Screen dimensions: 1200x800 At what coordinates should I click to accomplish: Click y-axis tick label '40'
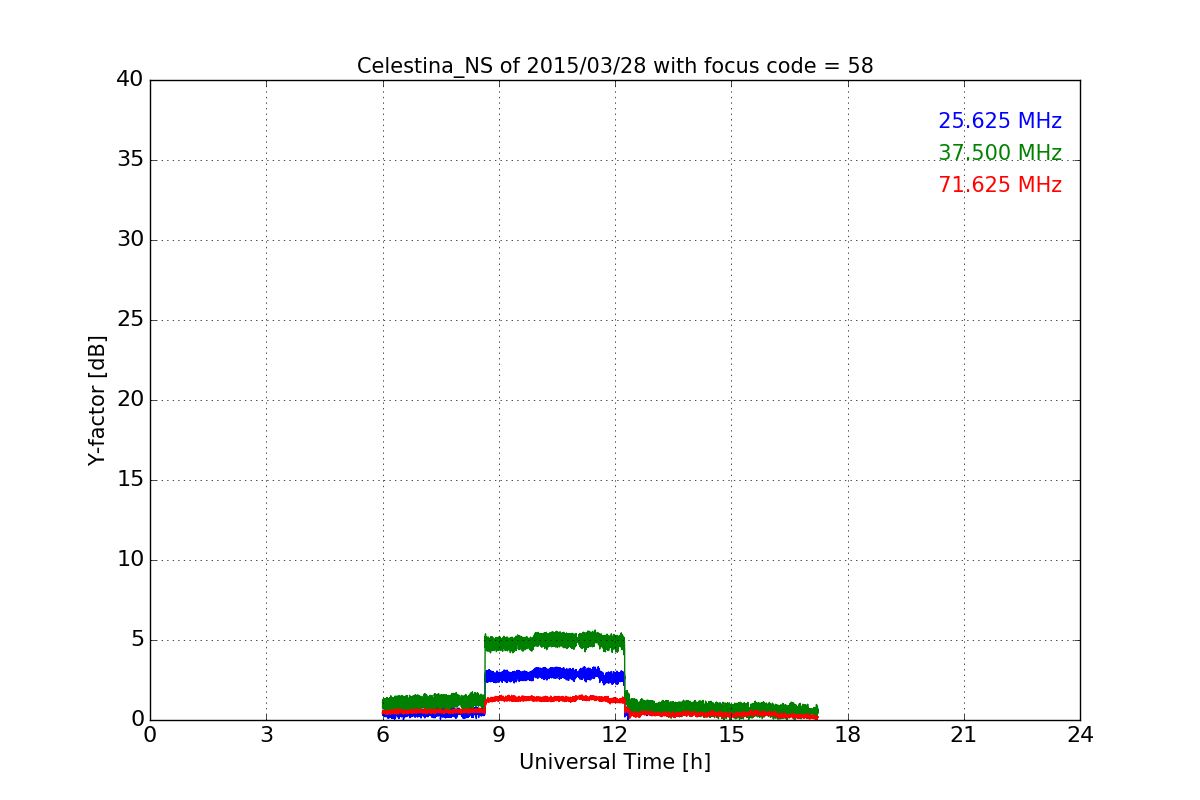point(130,80)
